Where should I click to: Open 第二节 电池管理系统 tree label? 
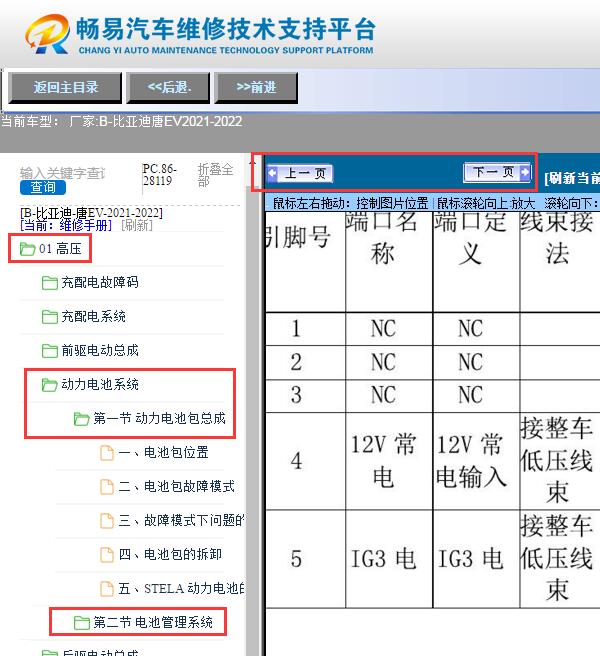coord(153,622)
